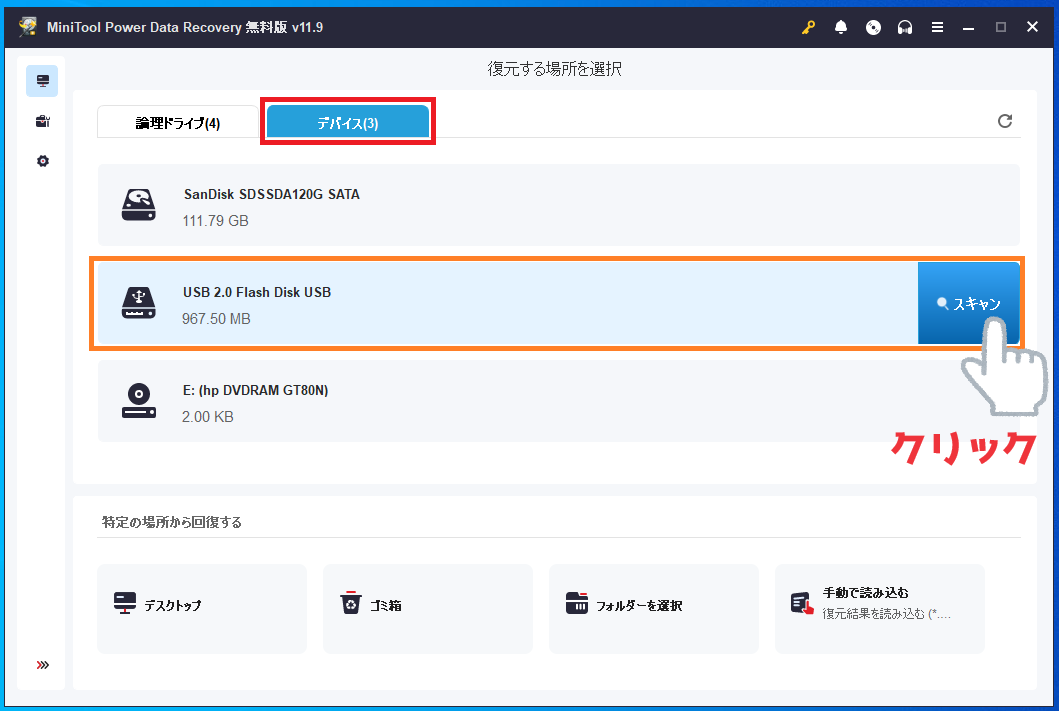The image size is (1059, 711).
Task: Click the recycle bin icon
Action: [351, 603]
